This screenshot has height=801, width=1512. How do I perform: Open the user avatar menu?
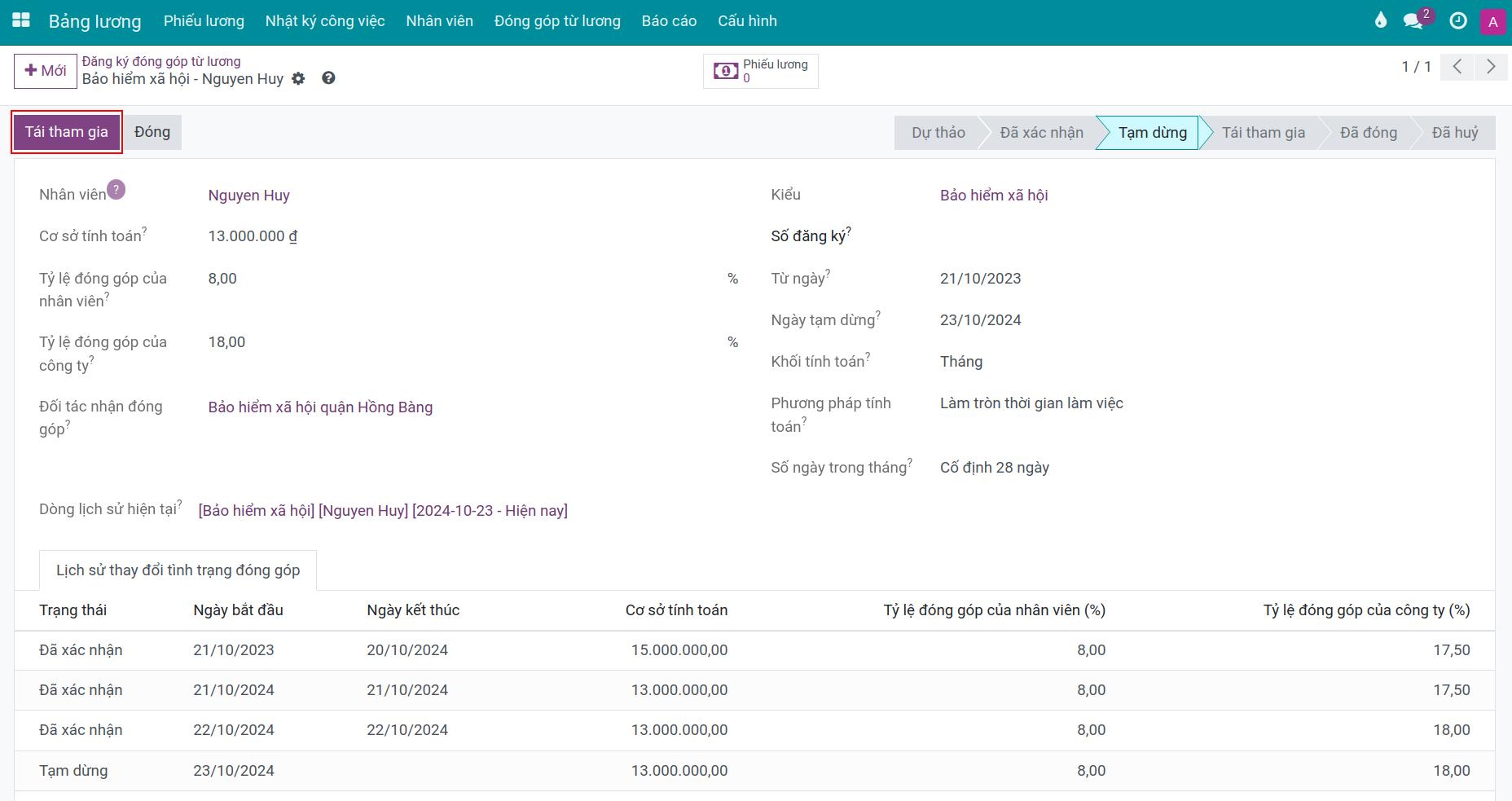[1492, 22]
